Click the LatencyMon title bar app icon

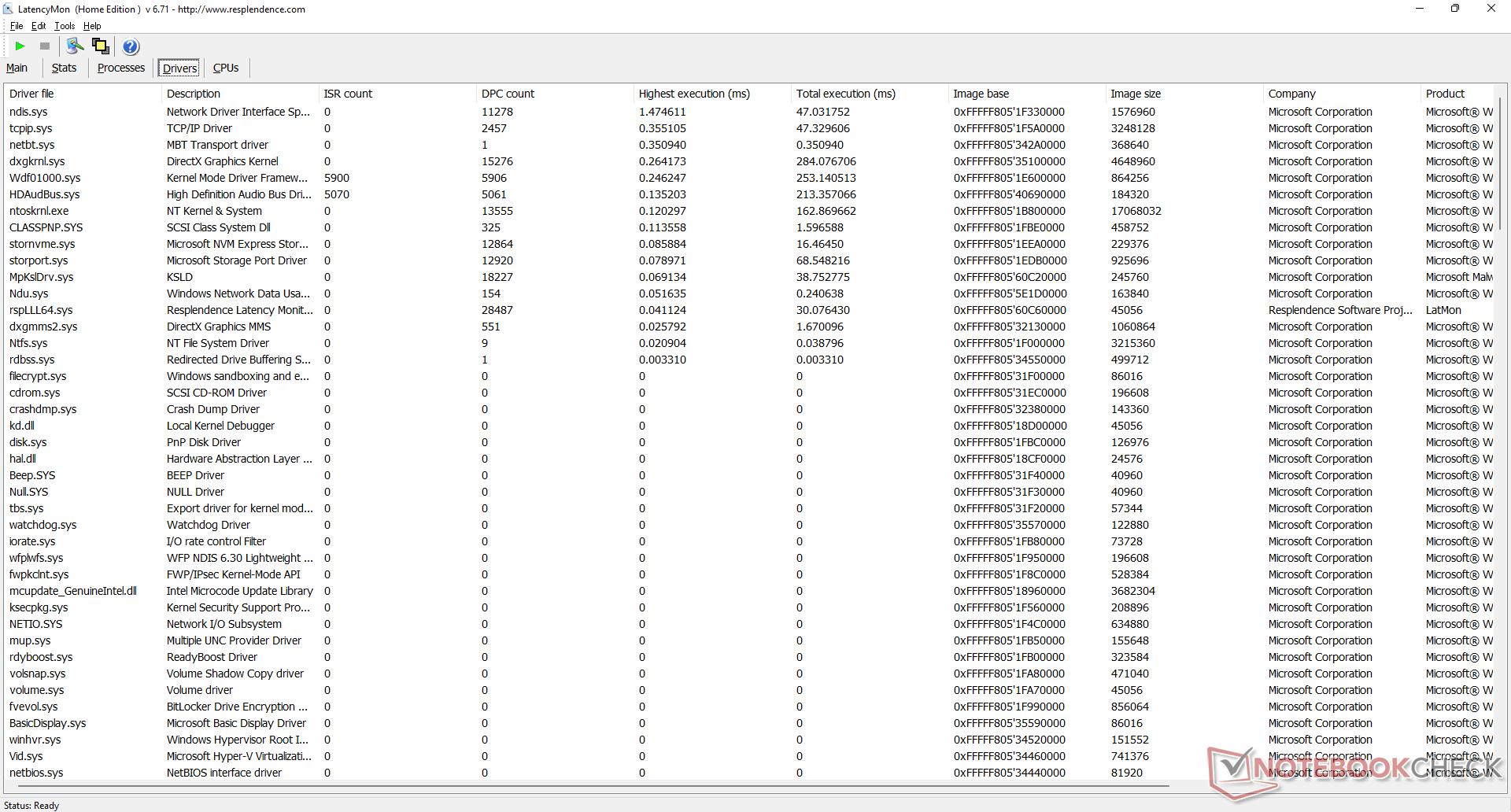pyautogui.click(x=8, y=9)
